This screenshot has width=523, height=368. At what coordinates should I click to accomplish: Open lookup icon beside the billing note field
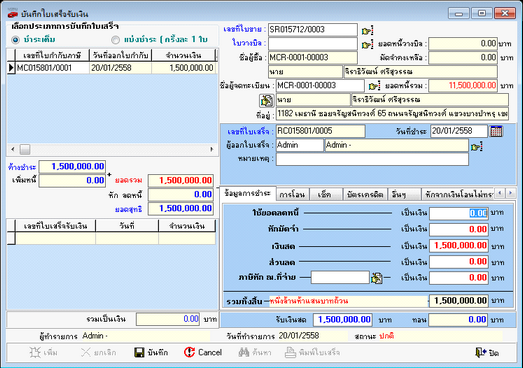367,44
